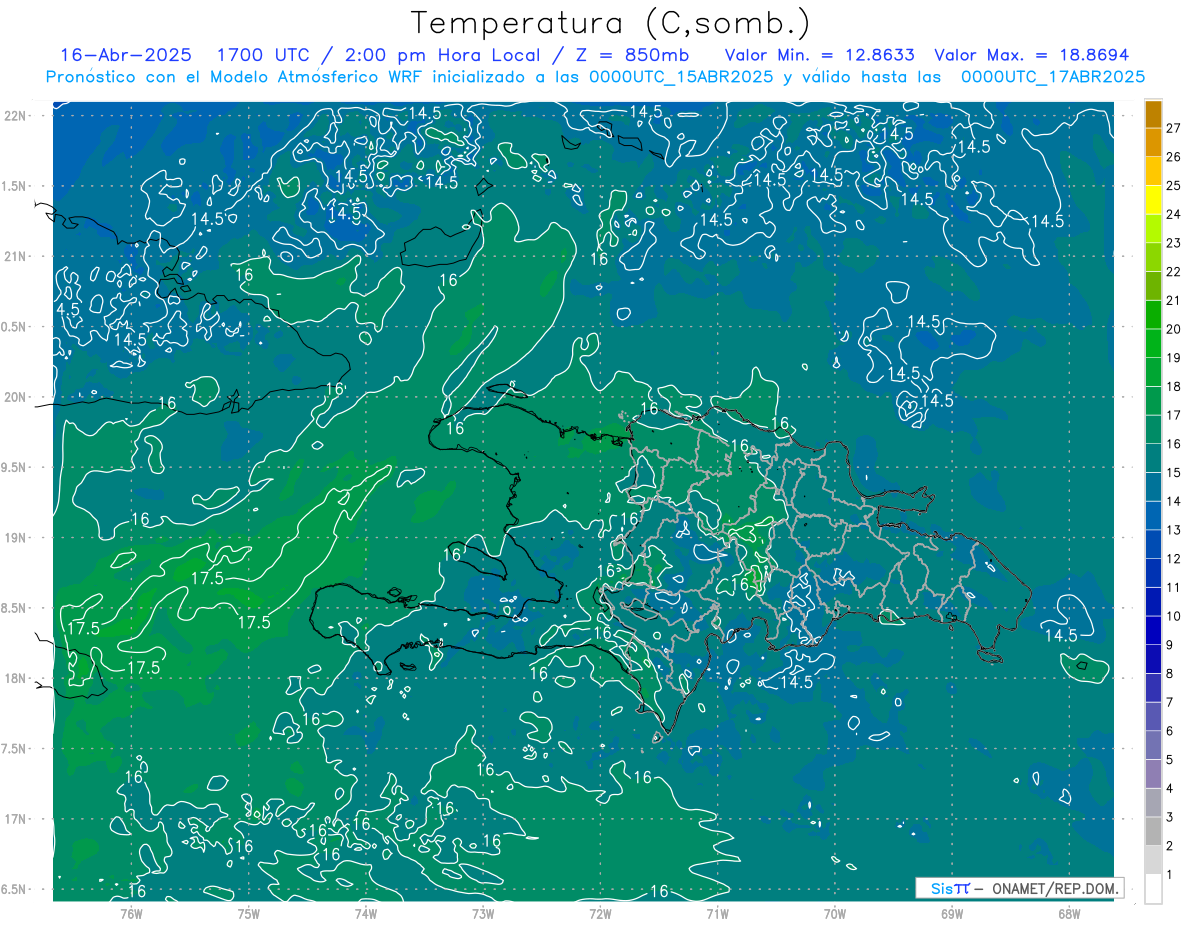1200x927 pixels.
Task: Click the "74W" longitude axis label
Action: 366,913
